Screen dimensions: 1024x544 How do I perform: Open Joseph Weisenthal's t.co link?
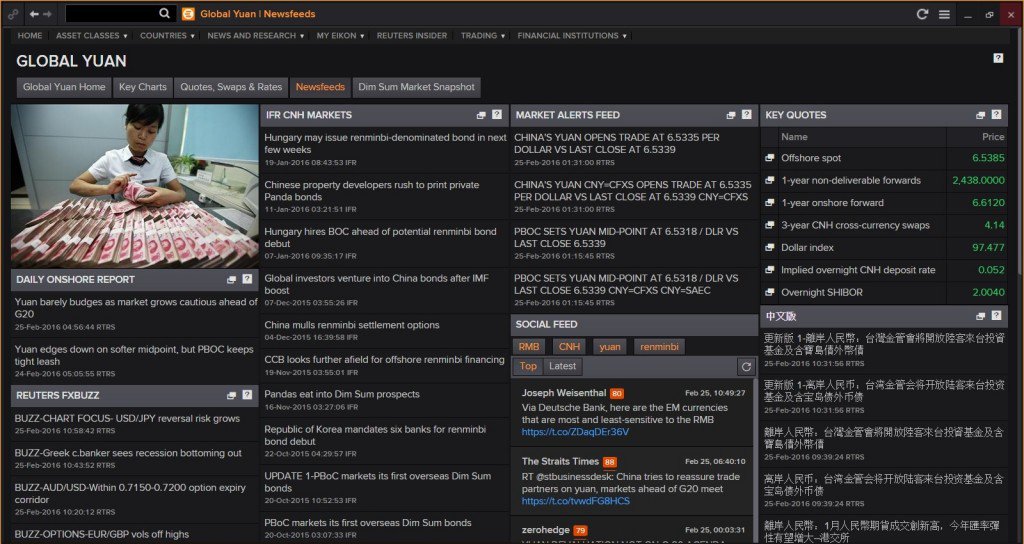pos(575,432)
